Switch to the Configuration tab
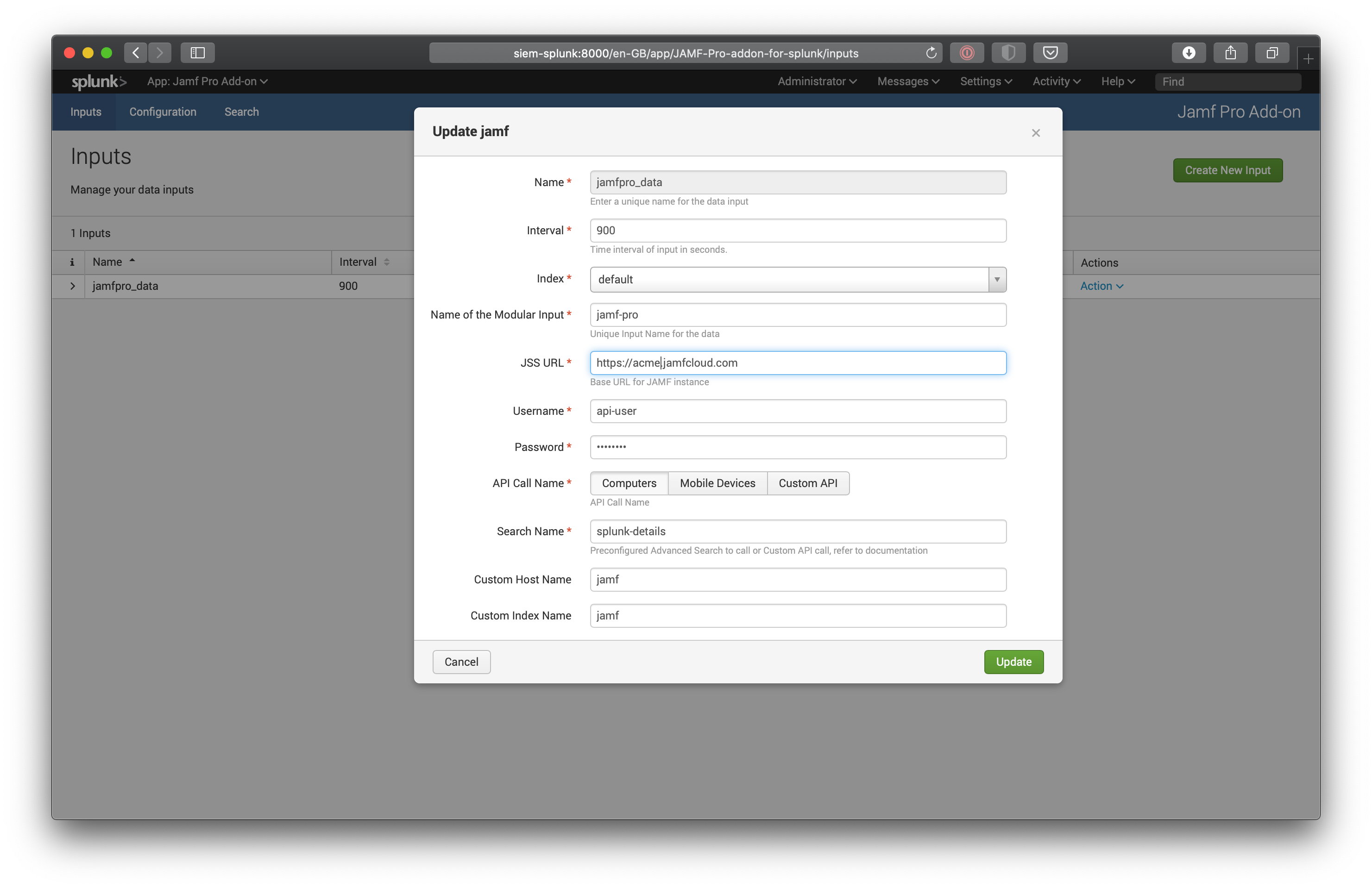The height and width of the screenshot is (888, 1372). [x=163, y=112]
